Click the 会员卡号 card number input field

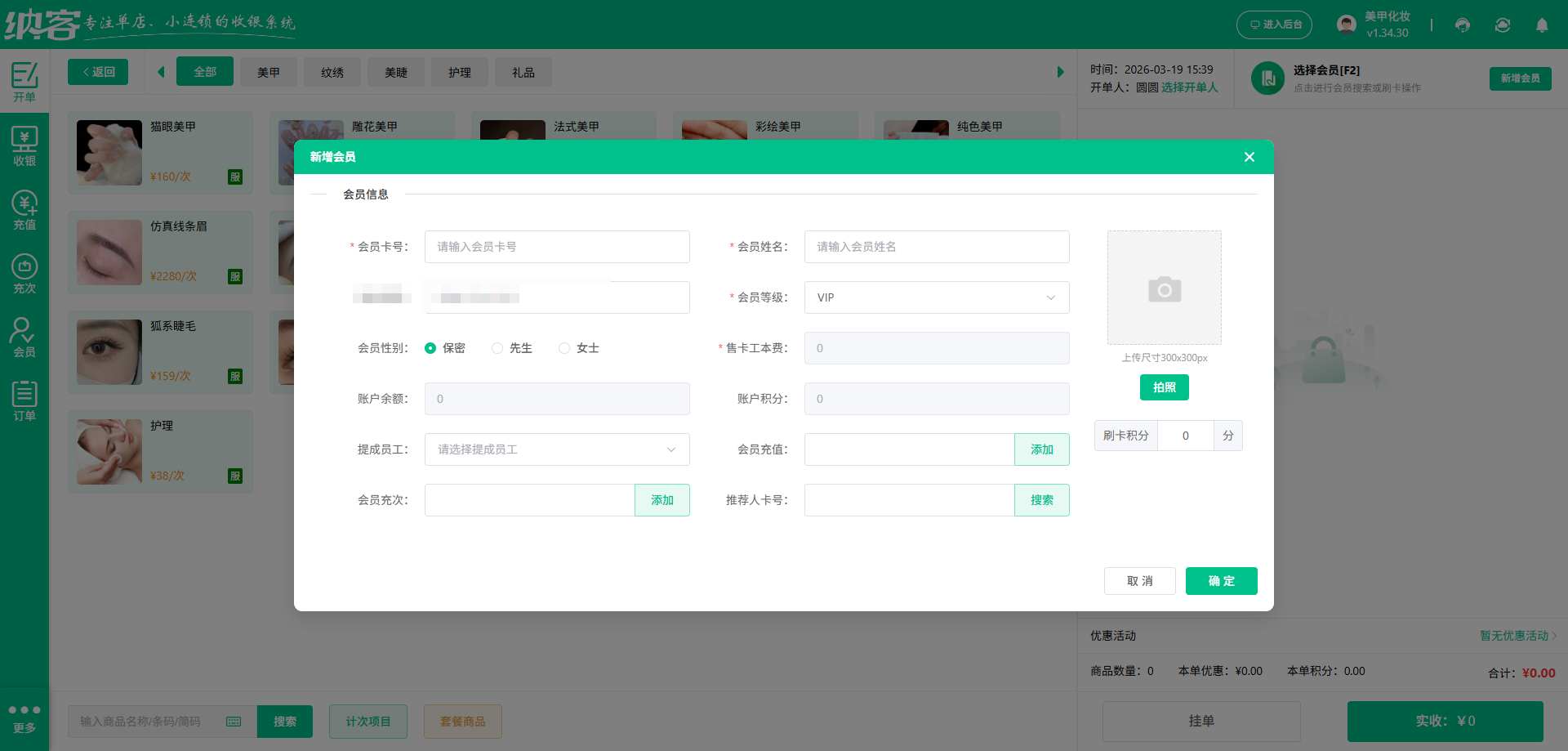point(557,246)
